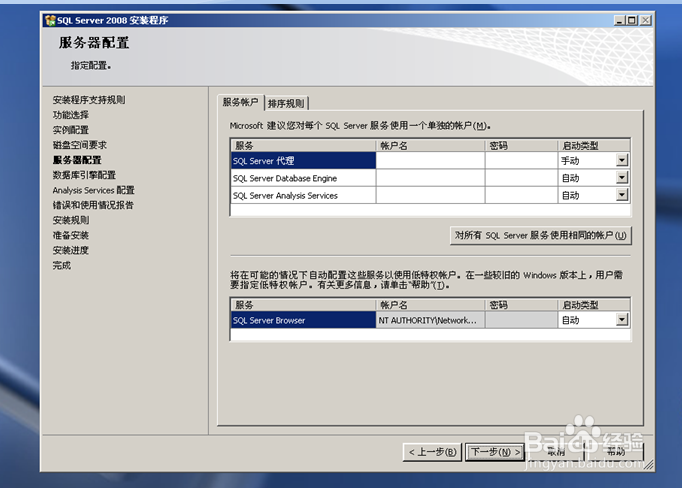Screen dimensions: 682x488
Task: Select the SQL Server Database Engine service row
Action: coord(303,178)
